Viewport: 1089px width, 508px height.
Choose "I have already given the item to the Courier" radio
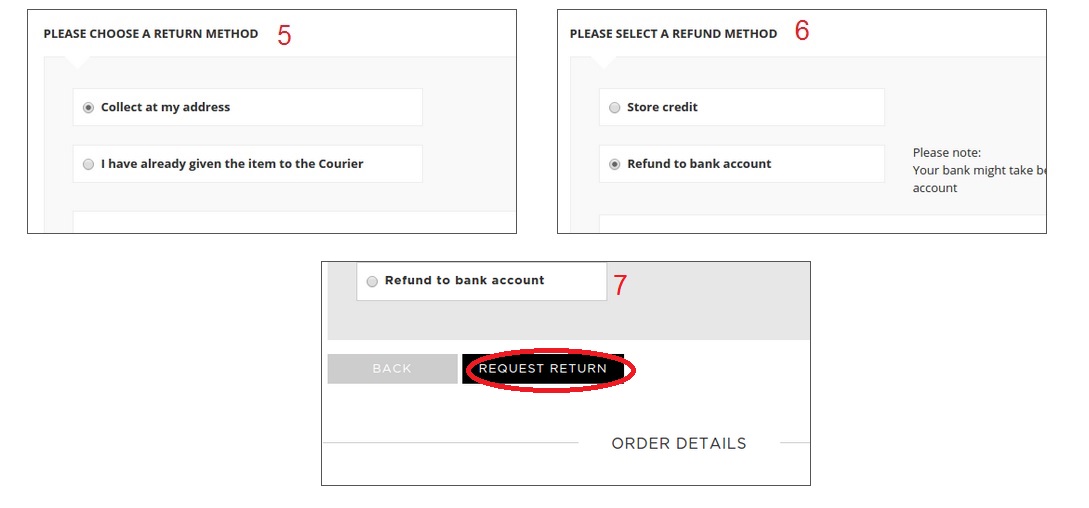click(89, 164)
